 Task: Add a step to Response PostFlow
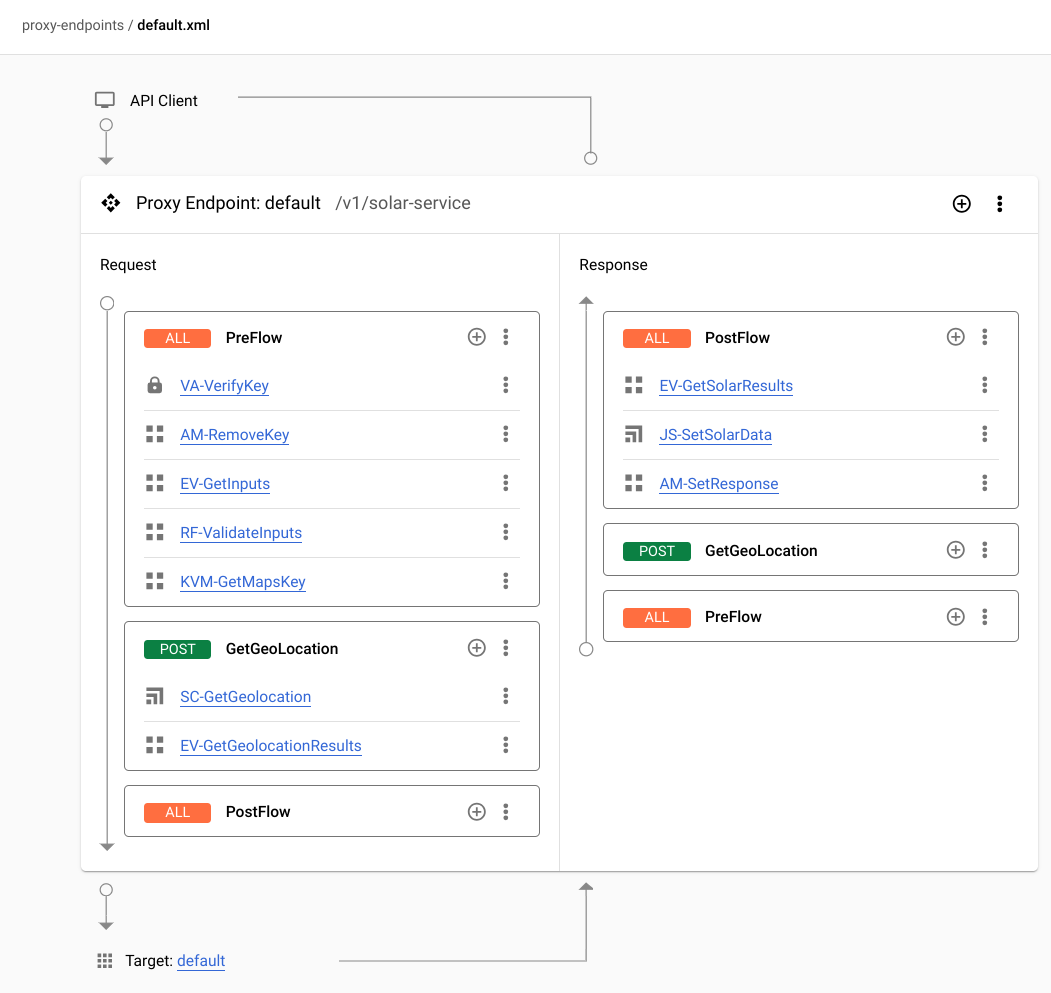[956, 337]
